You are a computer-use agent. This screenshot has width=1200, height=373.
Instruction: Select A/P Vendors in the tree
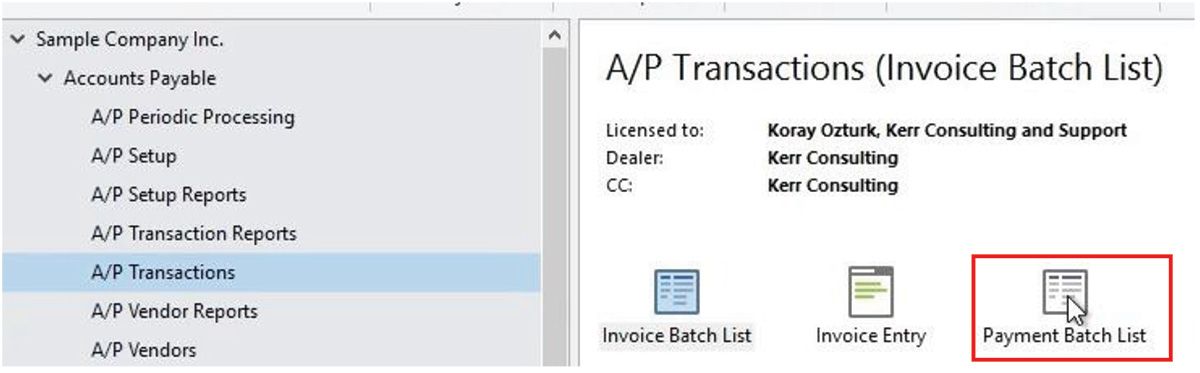coord(144,350)
